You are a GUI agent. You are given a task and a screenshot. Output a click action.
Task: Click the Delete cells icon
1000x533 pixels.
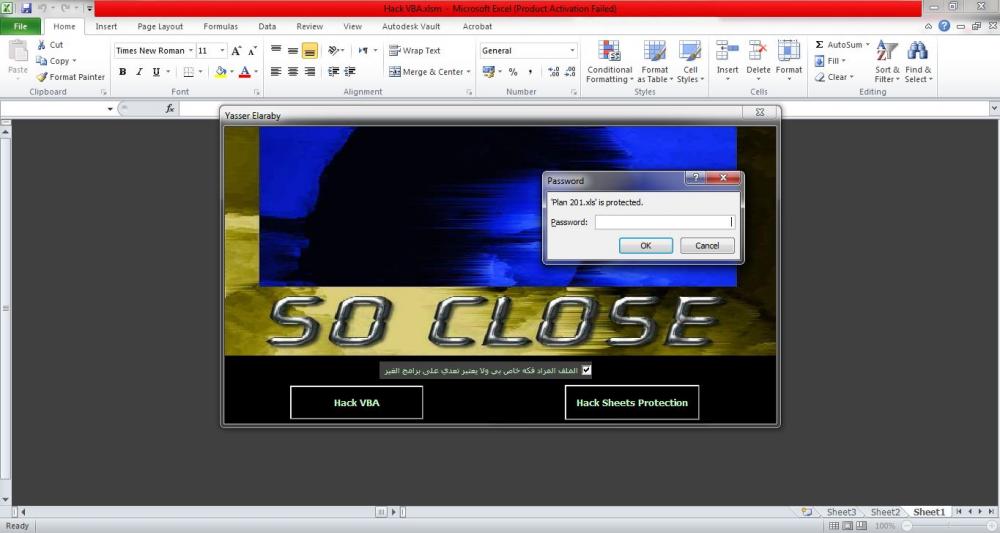click(x=758, y=50)
